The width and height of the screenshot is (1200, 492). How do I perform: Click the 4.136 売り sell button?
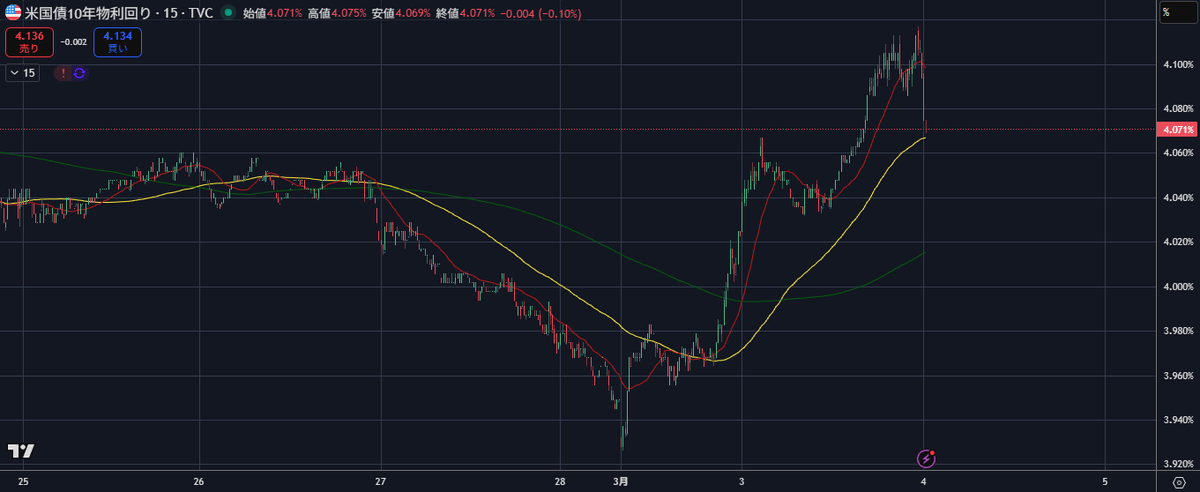29,42
